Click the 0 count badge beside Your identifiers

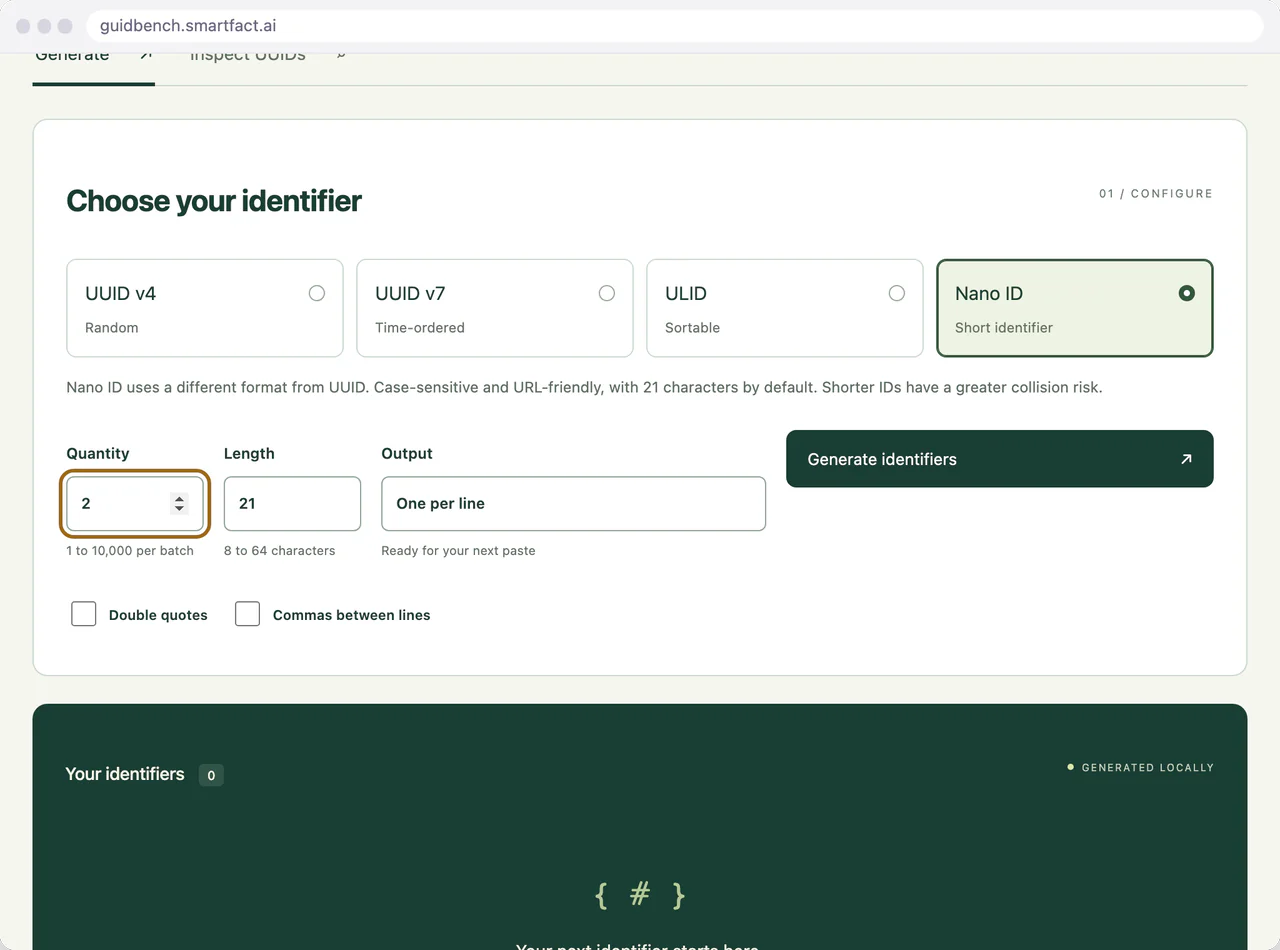211,775
